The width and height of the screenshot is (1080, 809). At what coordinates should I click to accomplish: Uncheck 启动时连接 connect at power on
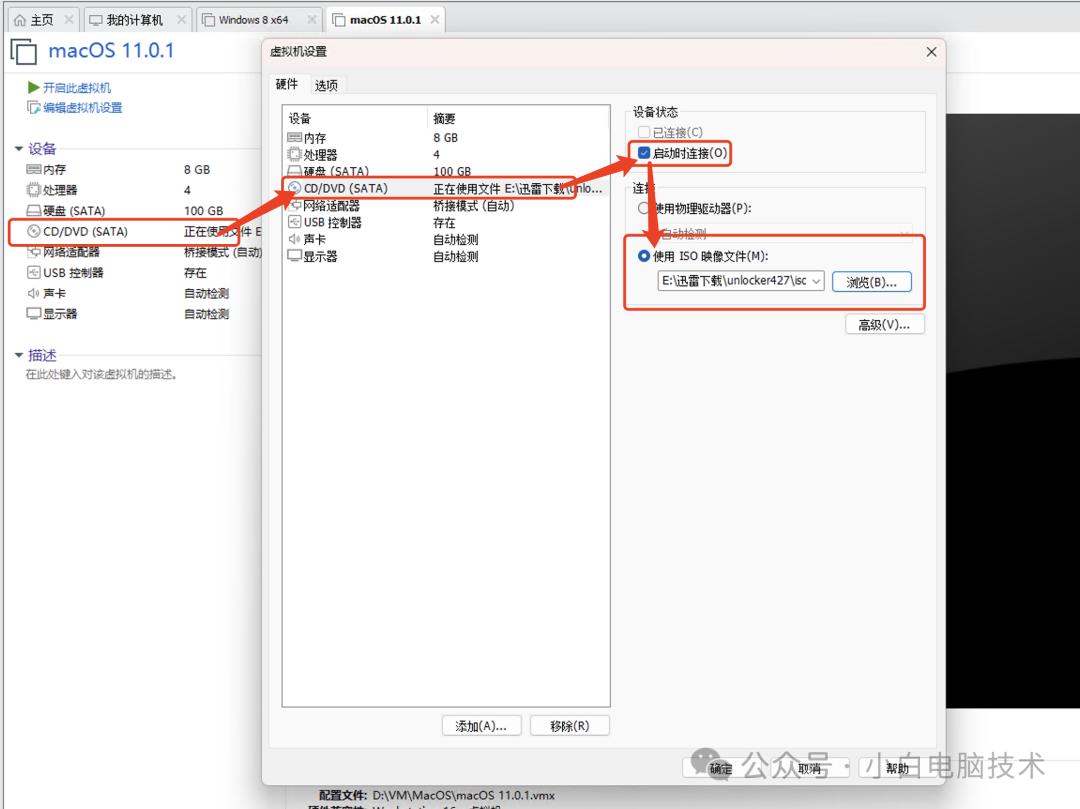pos(645,153)
